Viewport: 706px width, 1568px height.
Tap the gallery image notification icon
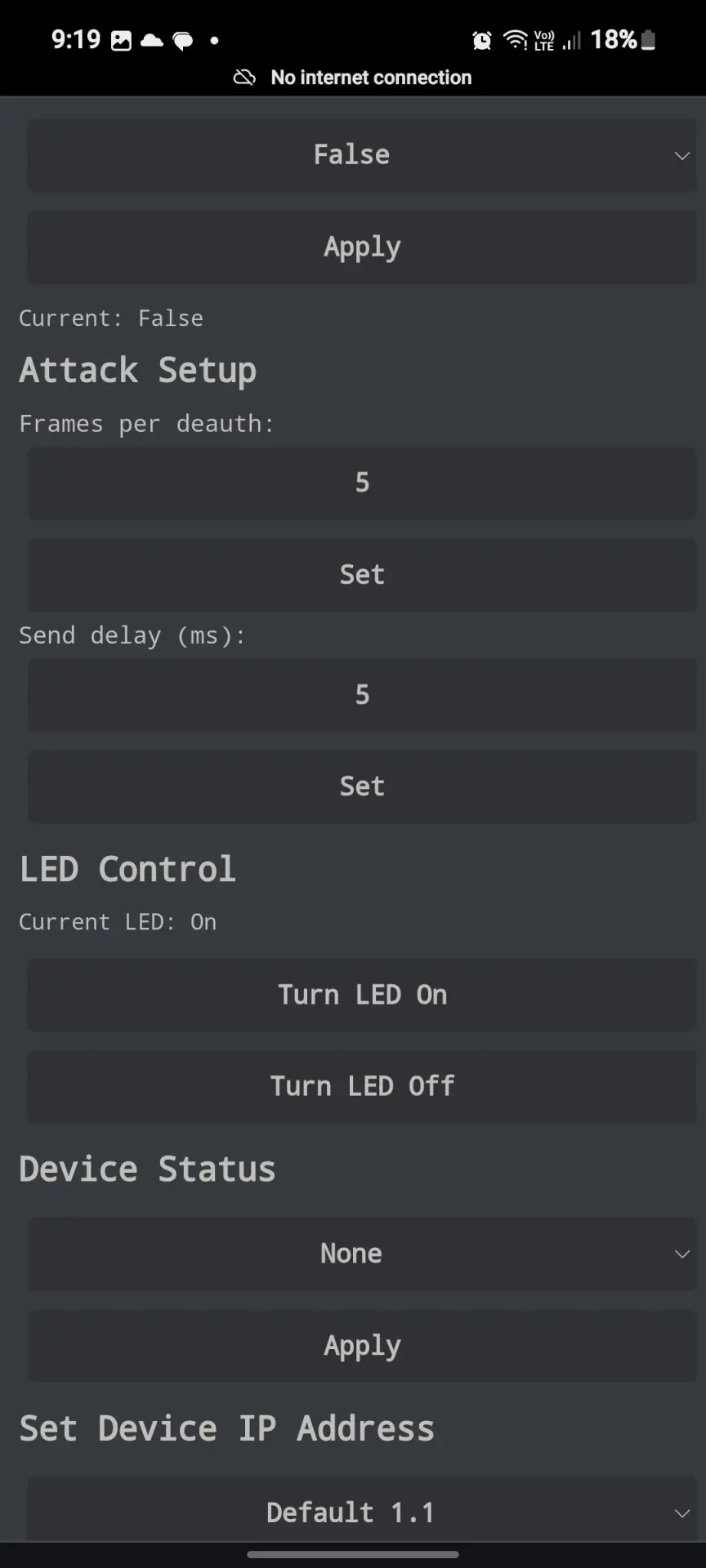(121, 40)
